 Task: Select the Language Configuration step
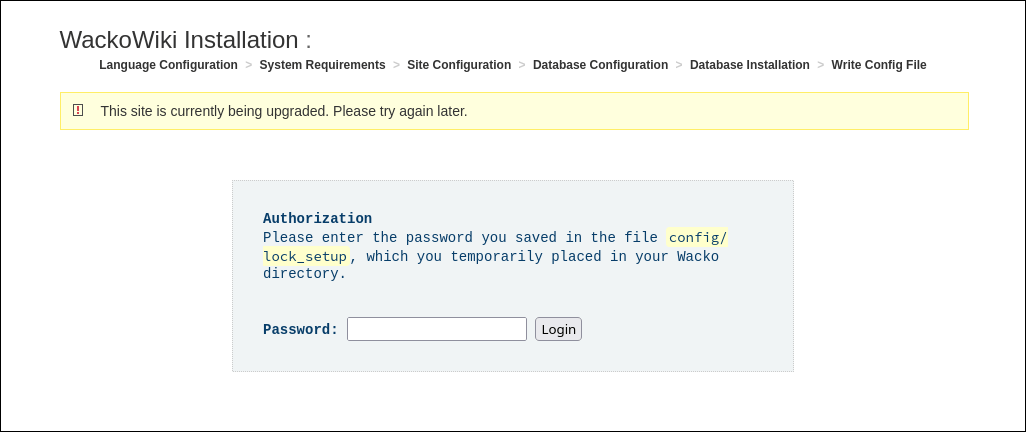coord(168,65)
